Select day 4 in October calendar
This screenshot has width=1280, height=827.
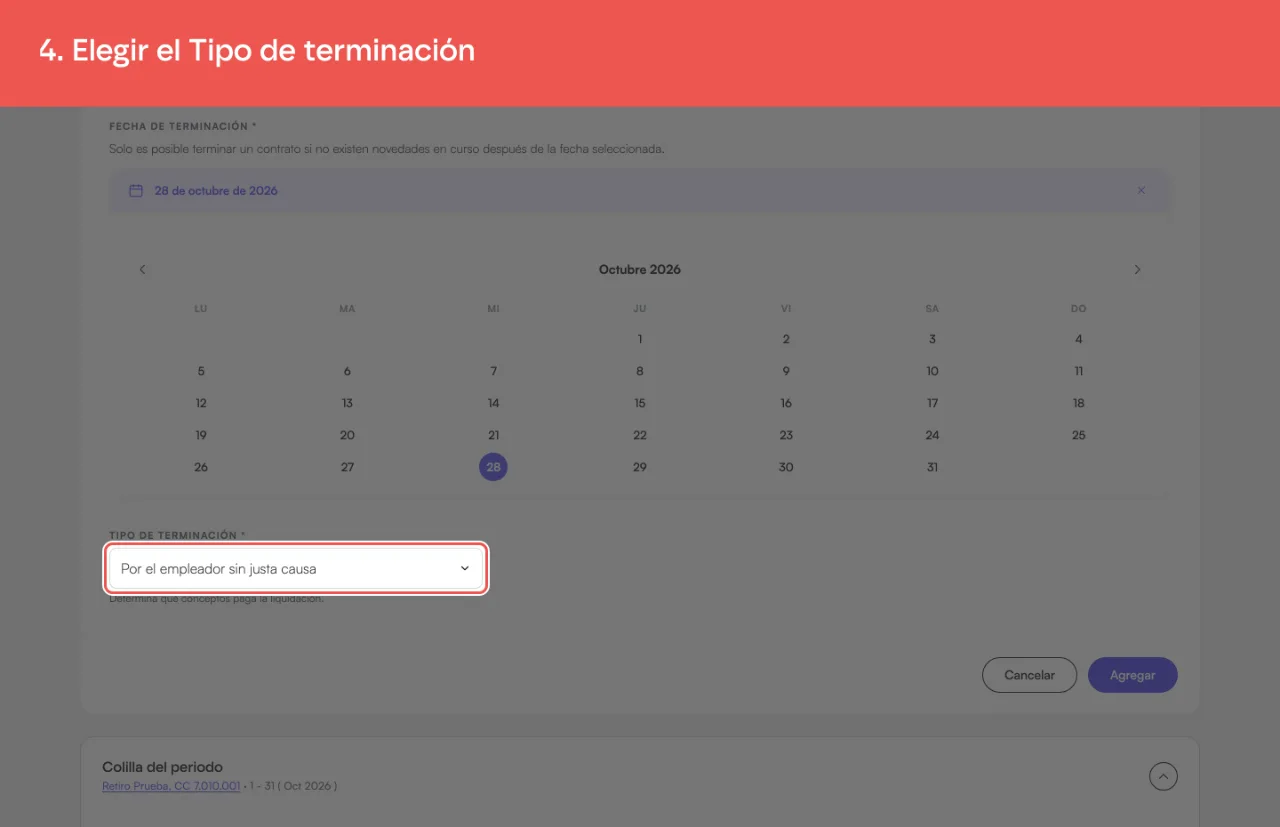[1078, 339]
